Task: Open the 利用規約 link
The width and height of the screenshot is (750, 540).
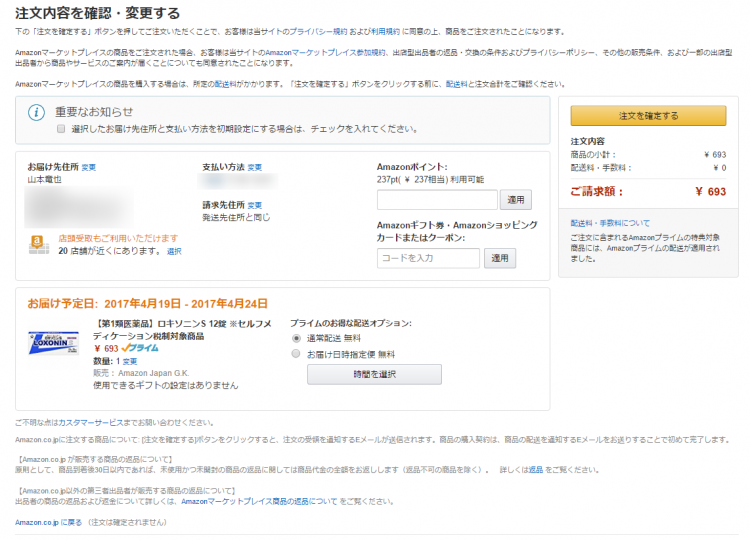Action: pos(386,32)
